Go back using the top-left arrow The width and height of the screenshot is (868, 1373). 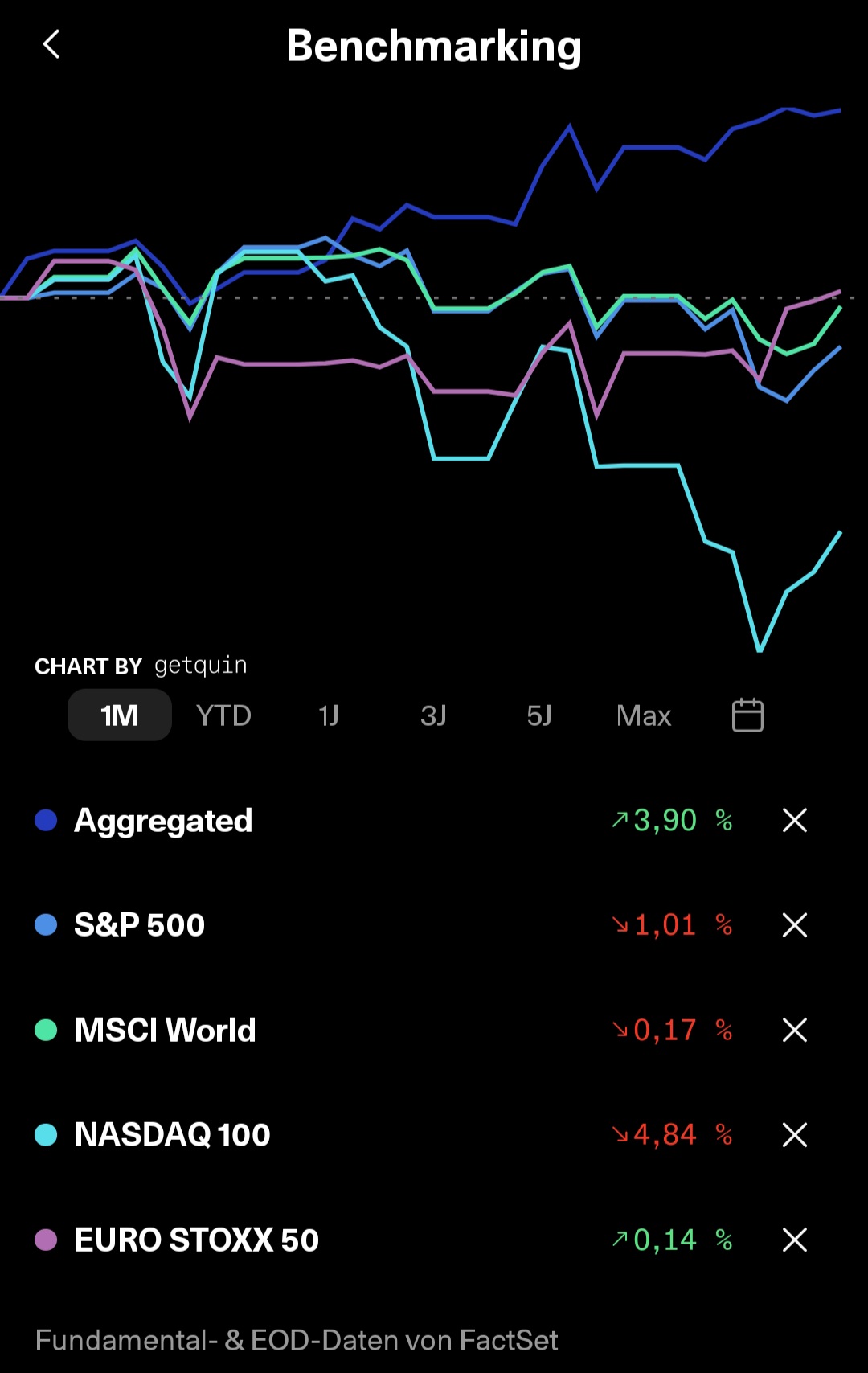point(51,45)
